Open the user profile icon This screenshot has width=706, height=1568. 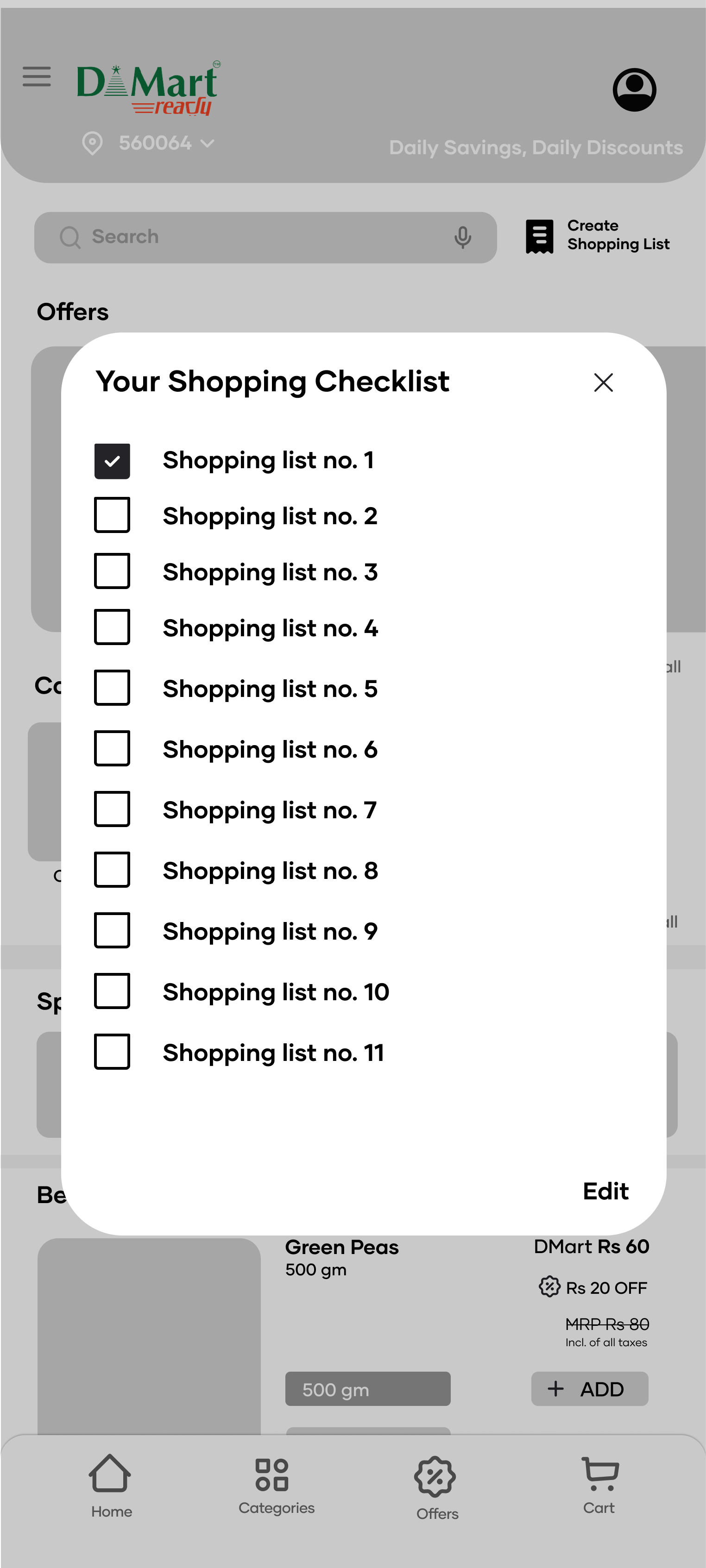tap(634, 89)
